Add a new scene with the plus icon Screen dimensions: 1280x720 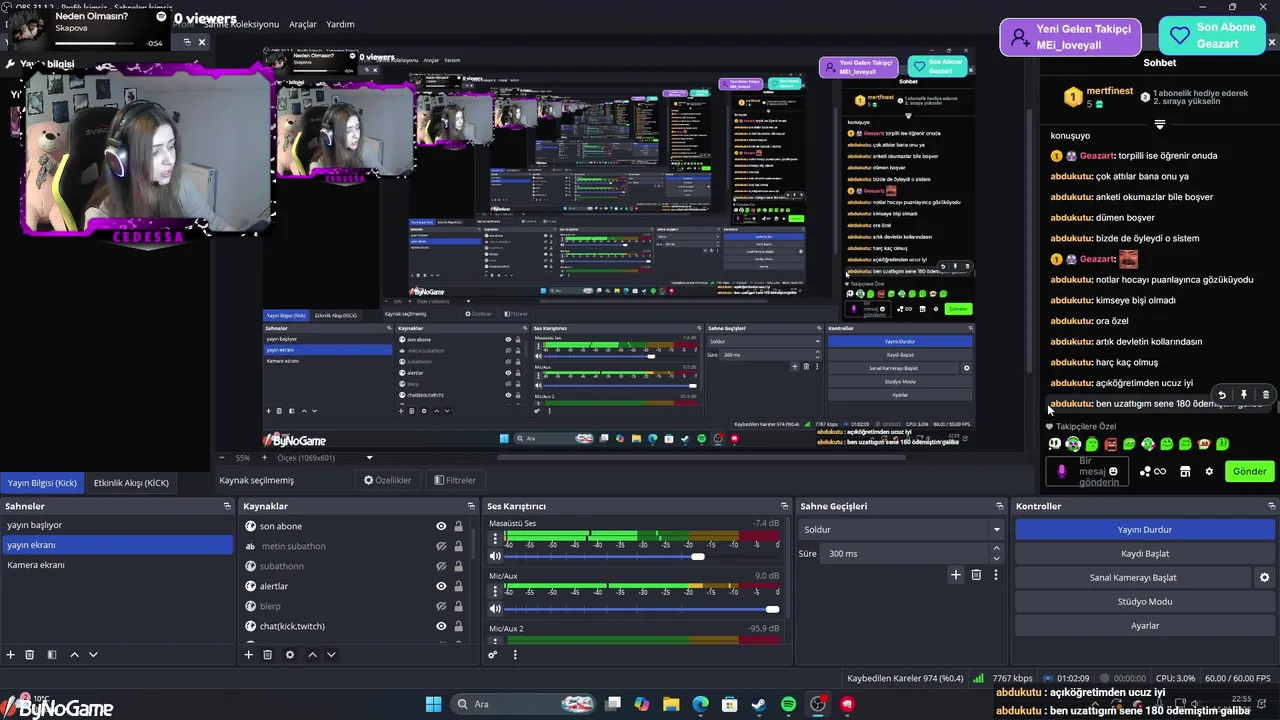[x=11, y=655]
